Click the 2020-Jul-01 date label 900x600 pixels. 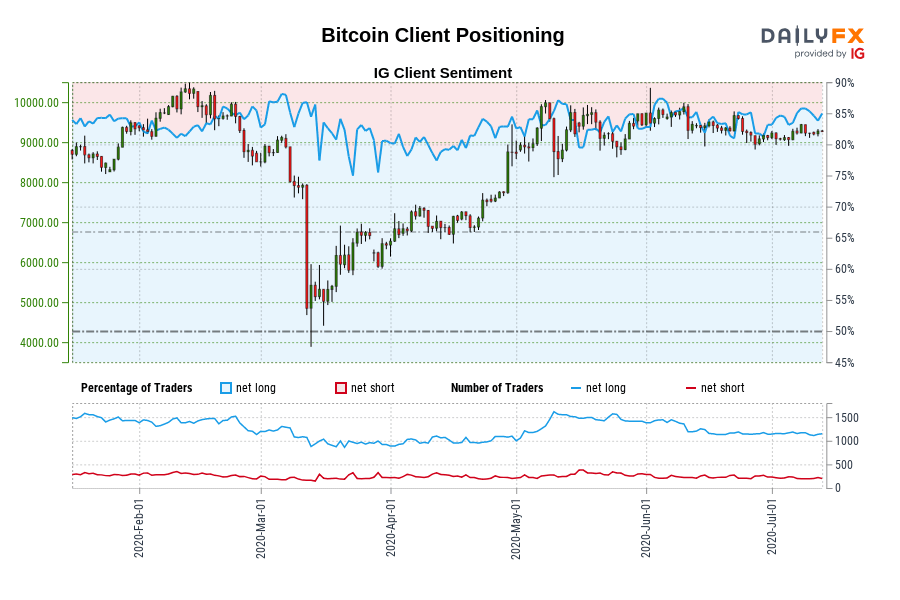click(771, 526)
